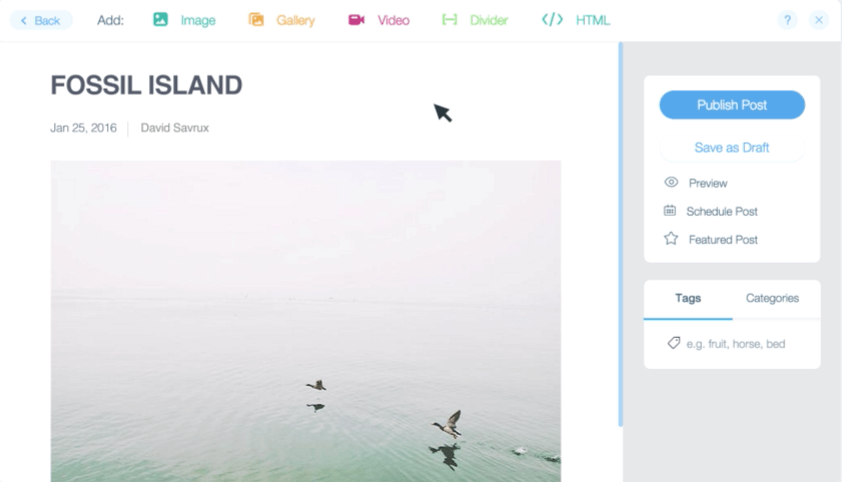842x482 pixels.
Task: Close the post editor with X
Action: [818, 20]
